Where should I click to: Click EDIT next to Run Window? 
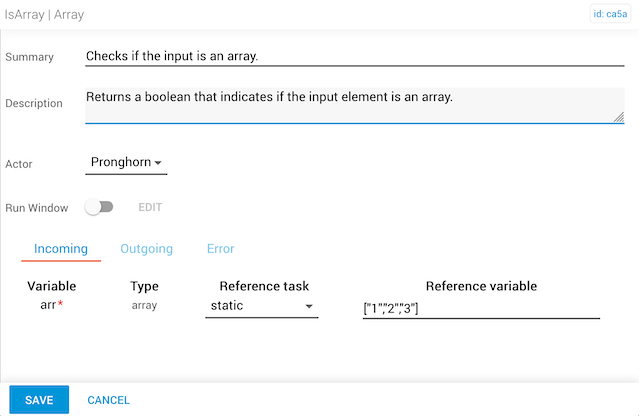(150, 208)
